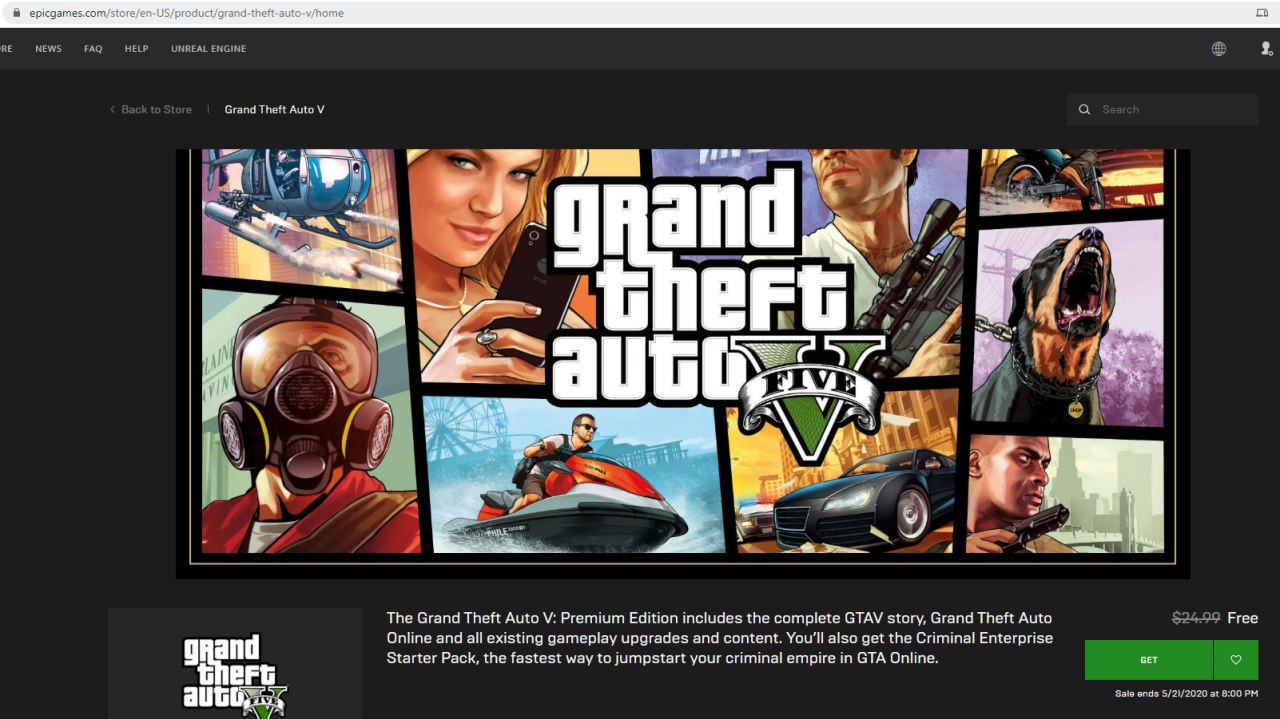Screen dimensions: 1280x719
Task: Open the Unreal Engine menu item
Action: pos(208,49)
